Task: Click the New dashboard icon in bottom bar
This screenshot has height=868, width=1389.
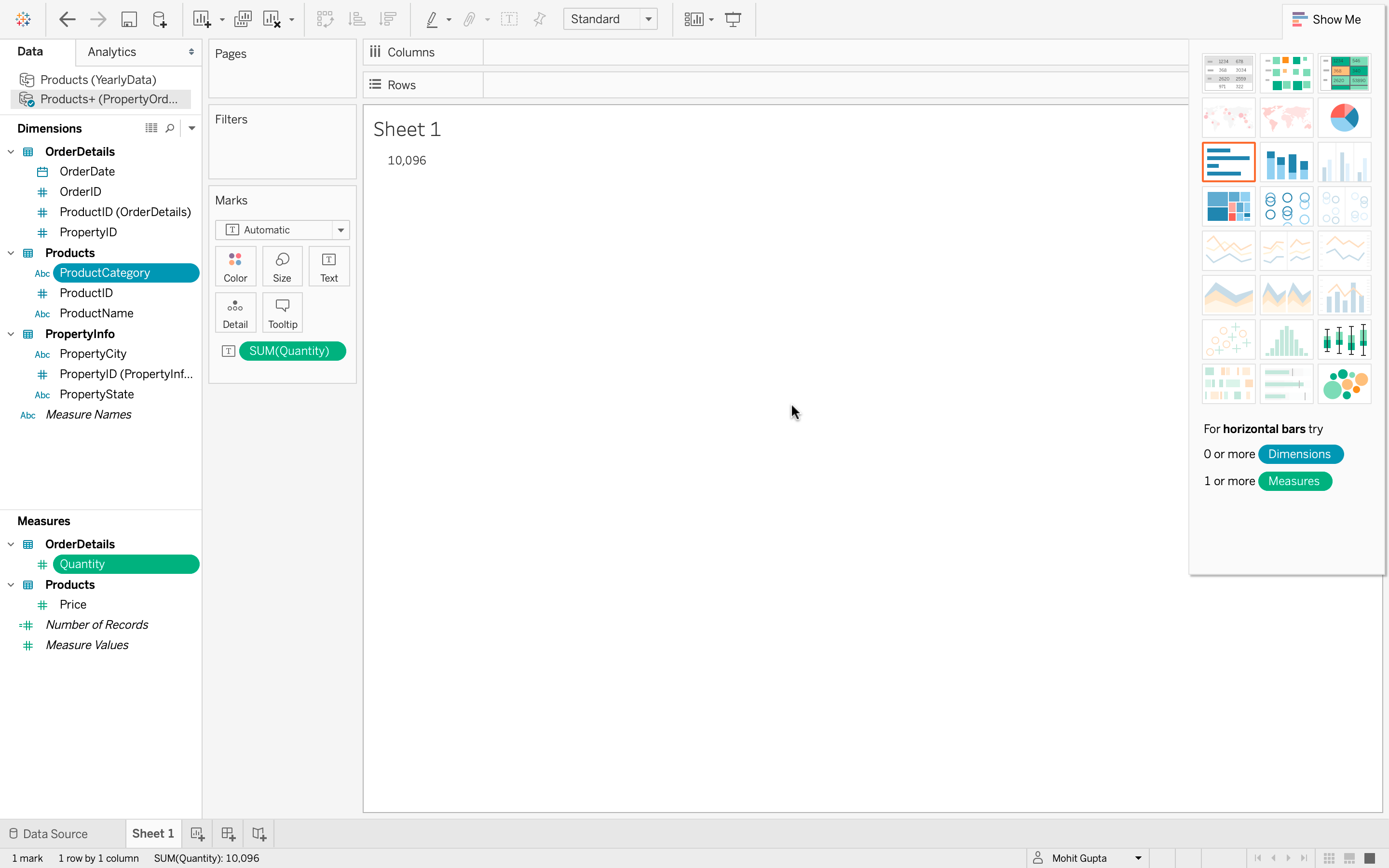Action: coord(229,834)
